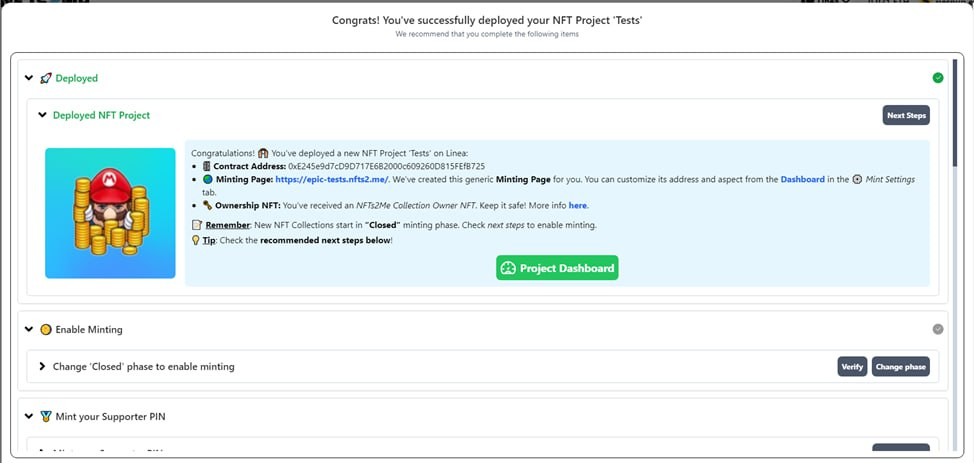Click the 'Deployed NFT Project' heading
This screenshot has height=463, width=974.
click(101, 115)
